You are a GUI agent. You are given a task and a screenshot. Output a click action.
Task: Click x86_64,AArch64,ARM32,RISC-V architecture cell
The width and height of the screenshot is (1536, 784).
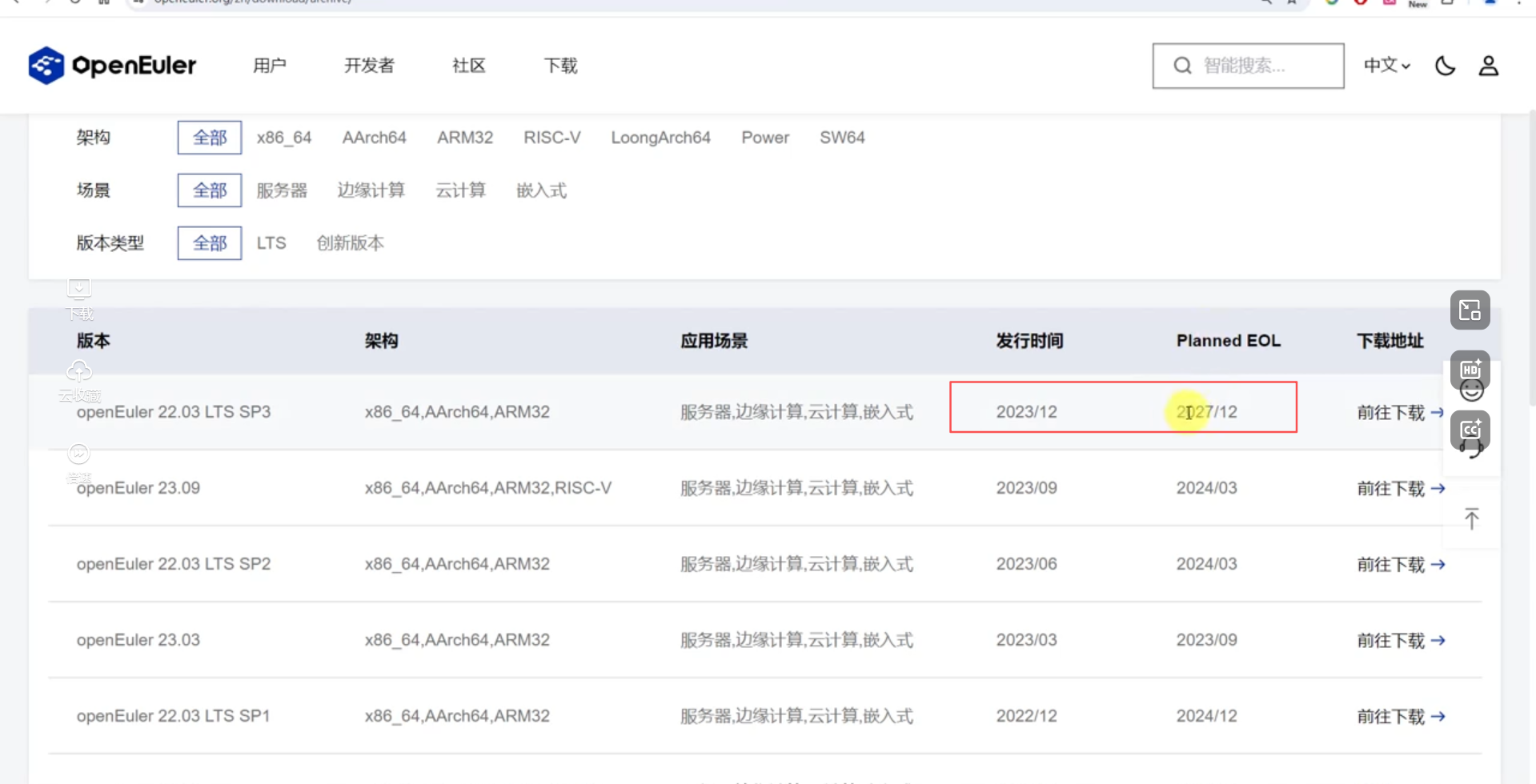(x=488, y=488)
